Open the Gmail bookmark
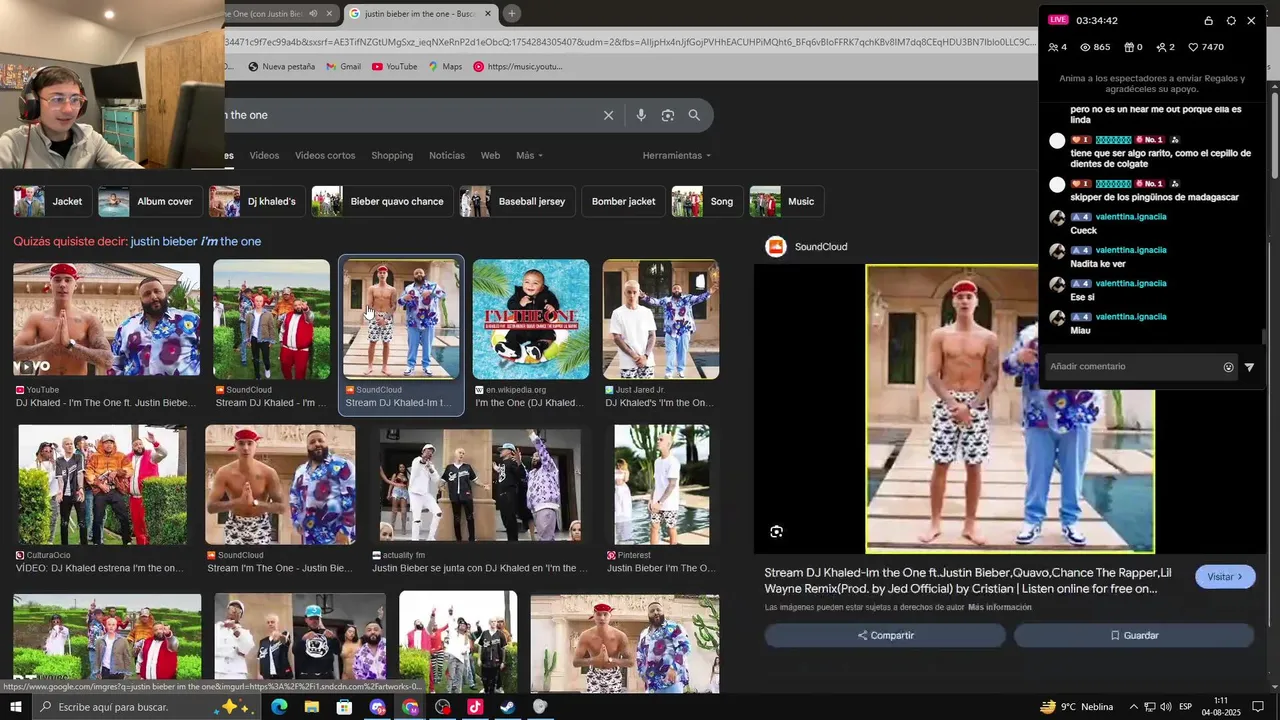Image resolution: width=1280 pixels, height=720 pixels. coord(343,67)
